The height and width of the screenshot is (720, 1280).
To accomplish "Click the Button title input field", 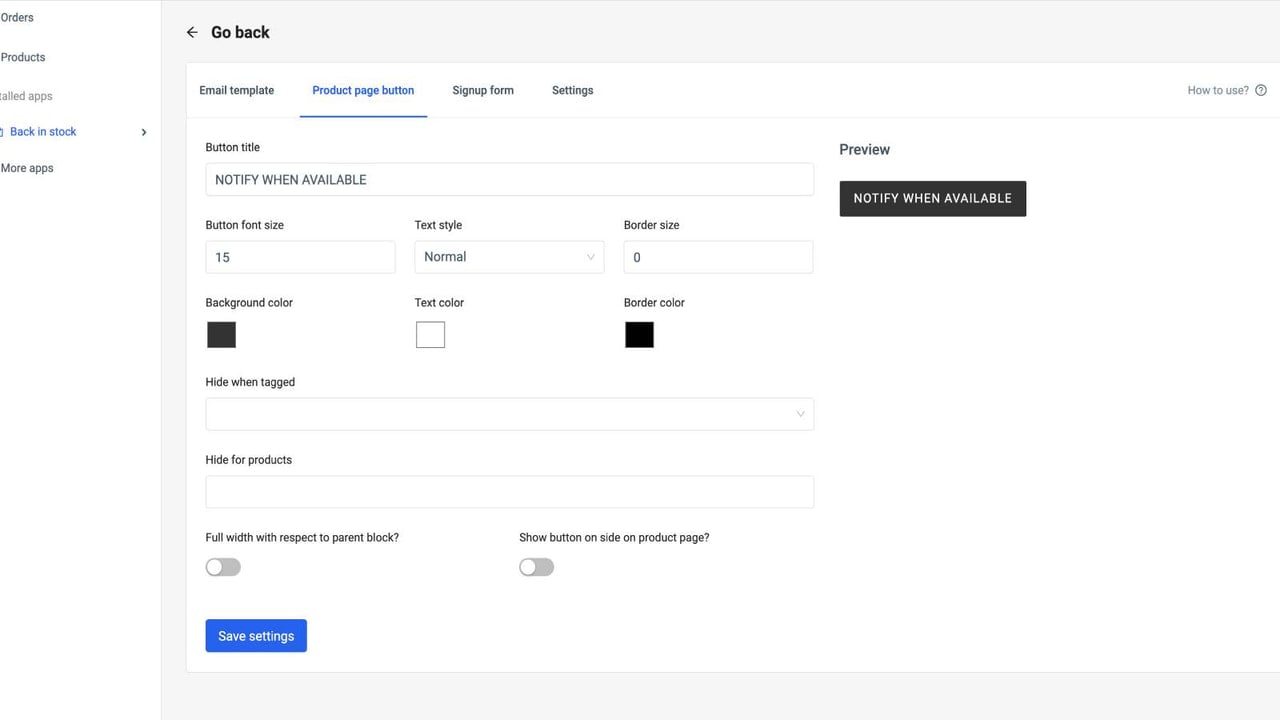I will tap(510, 180).
